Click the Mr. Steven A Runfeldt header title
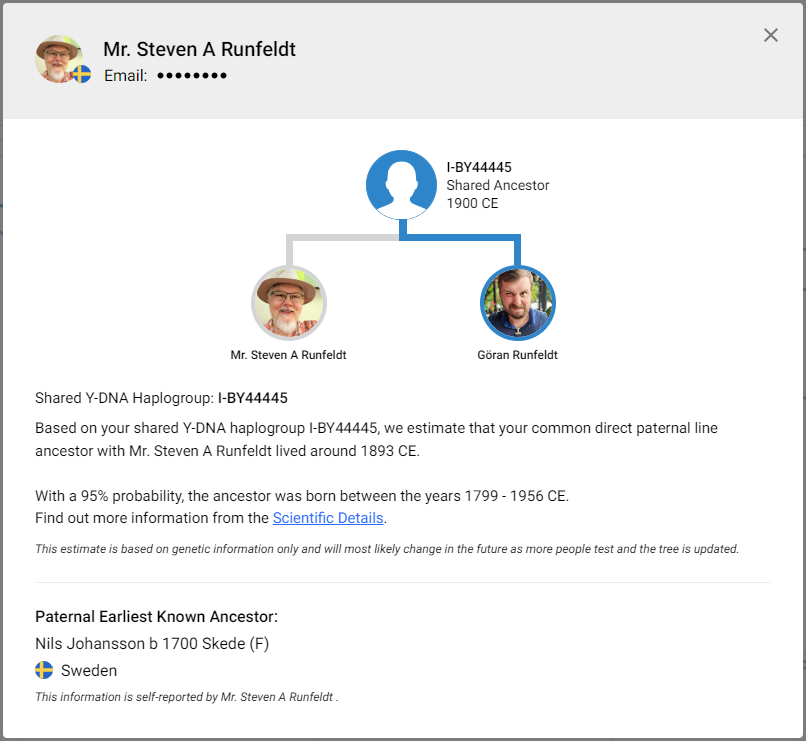Viewport: 806px width, 741px height. 199,49
